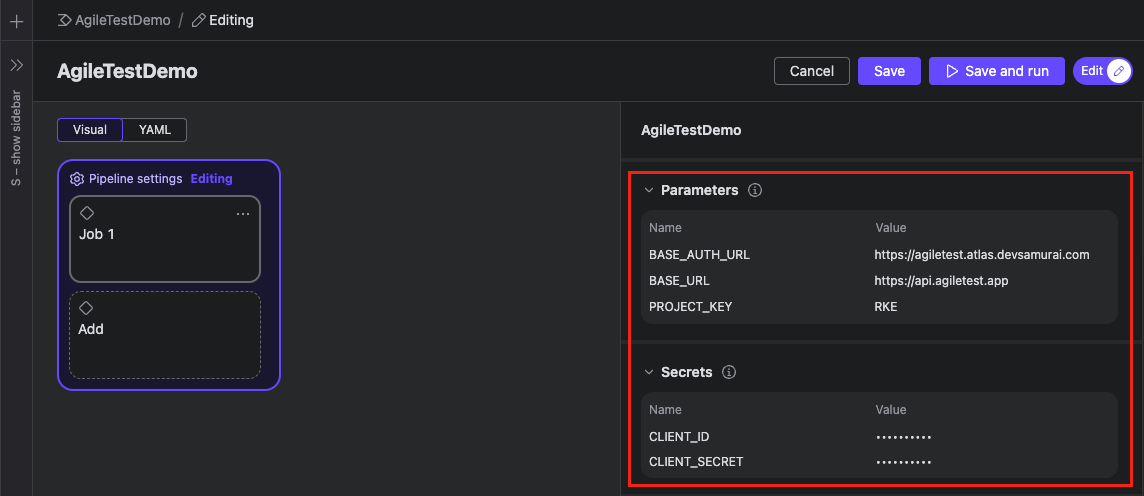Click the diamond icon in Add card
Image resolution: width=1144 pixels, height=496 pixels.
coord(86,308)
